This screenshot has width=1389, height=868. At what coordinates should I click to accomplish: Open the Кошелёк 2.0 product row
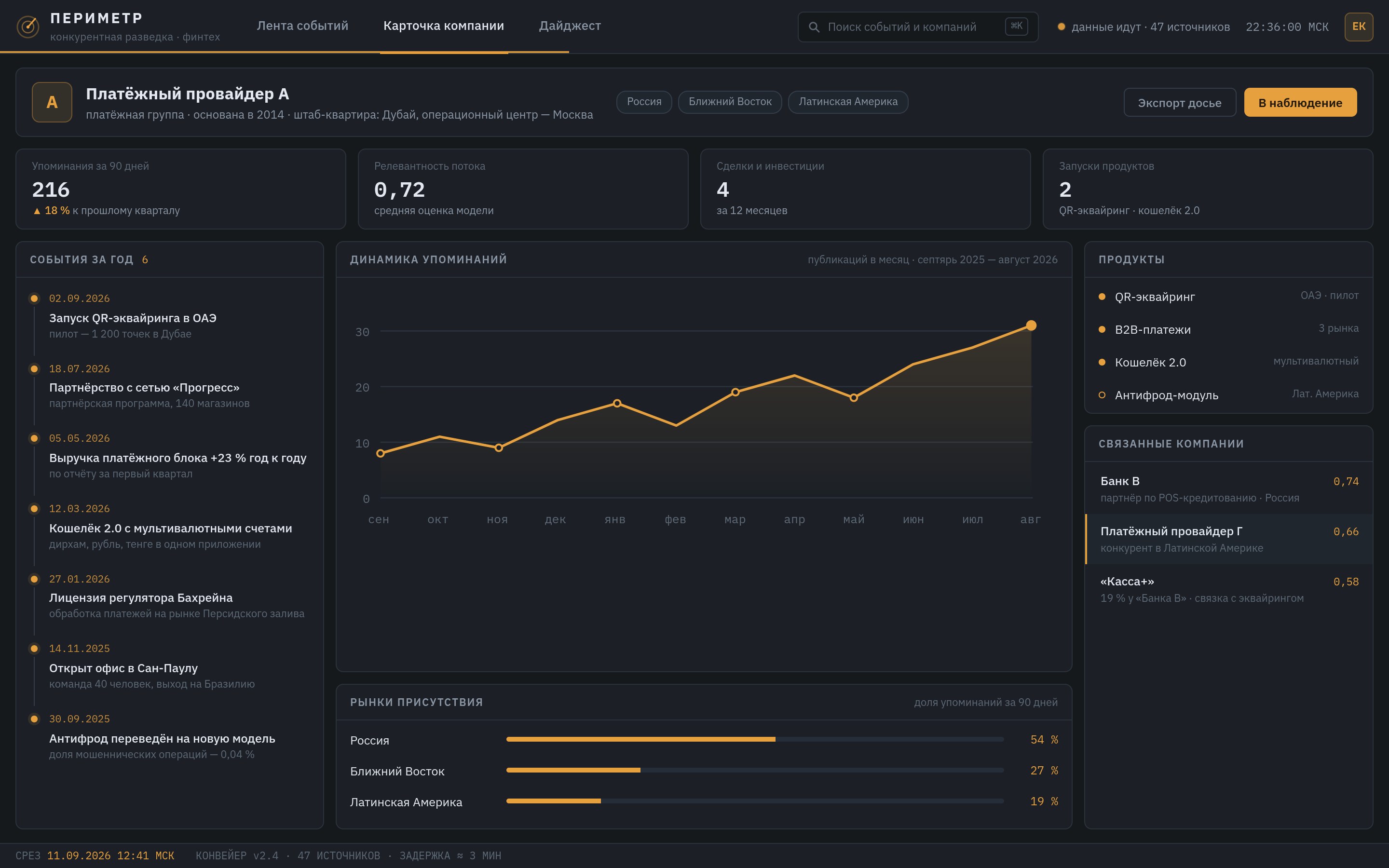click(x=1228, y=362)
